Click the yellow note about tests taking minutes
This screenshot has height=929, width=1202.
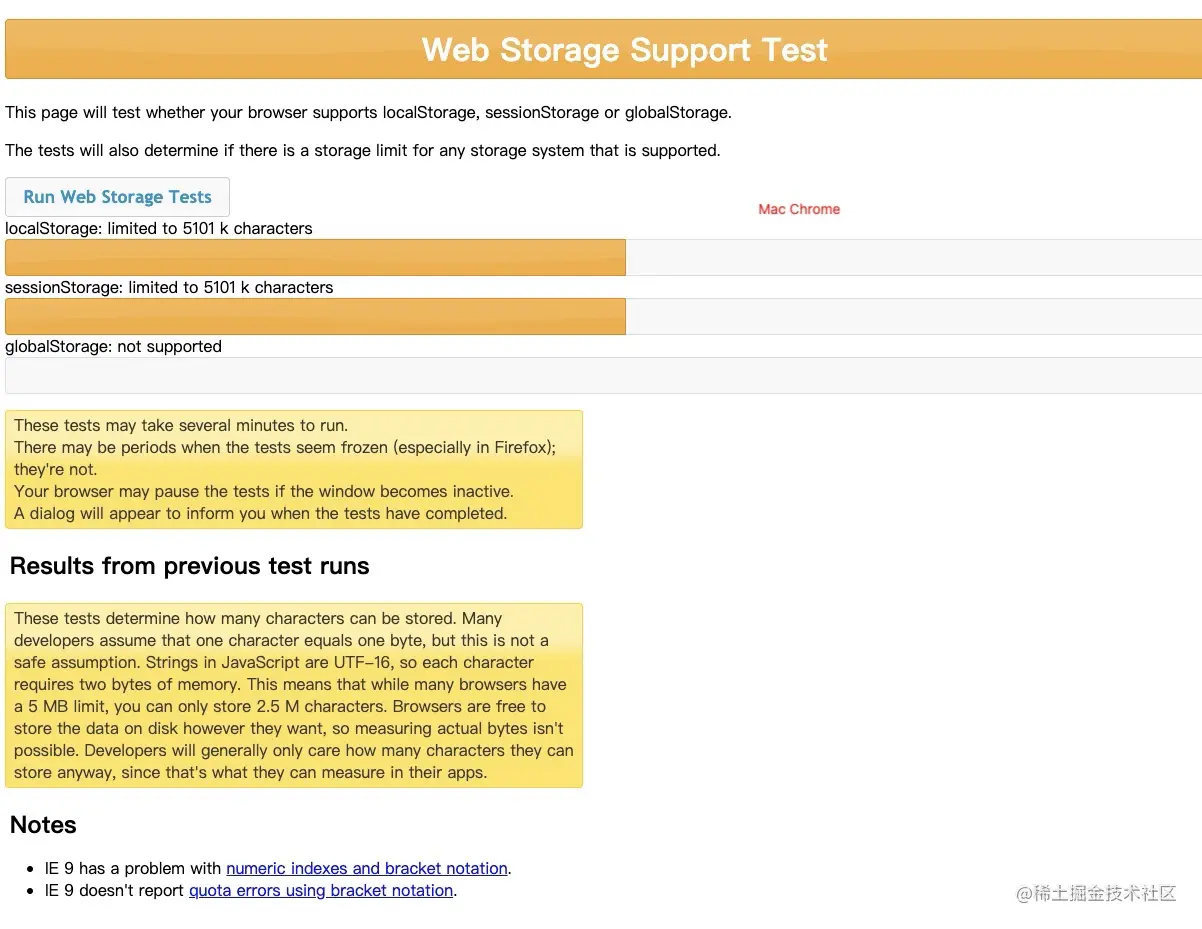click(x=293, y=469)
